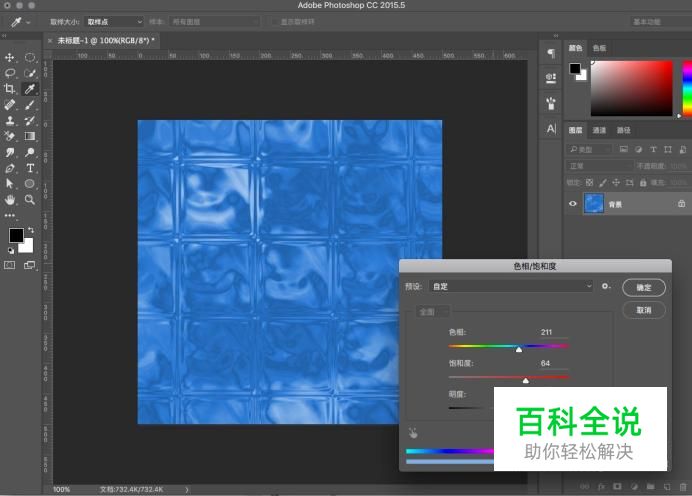Select the Eyedropper tool

pos(30,89)
